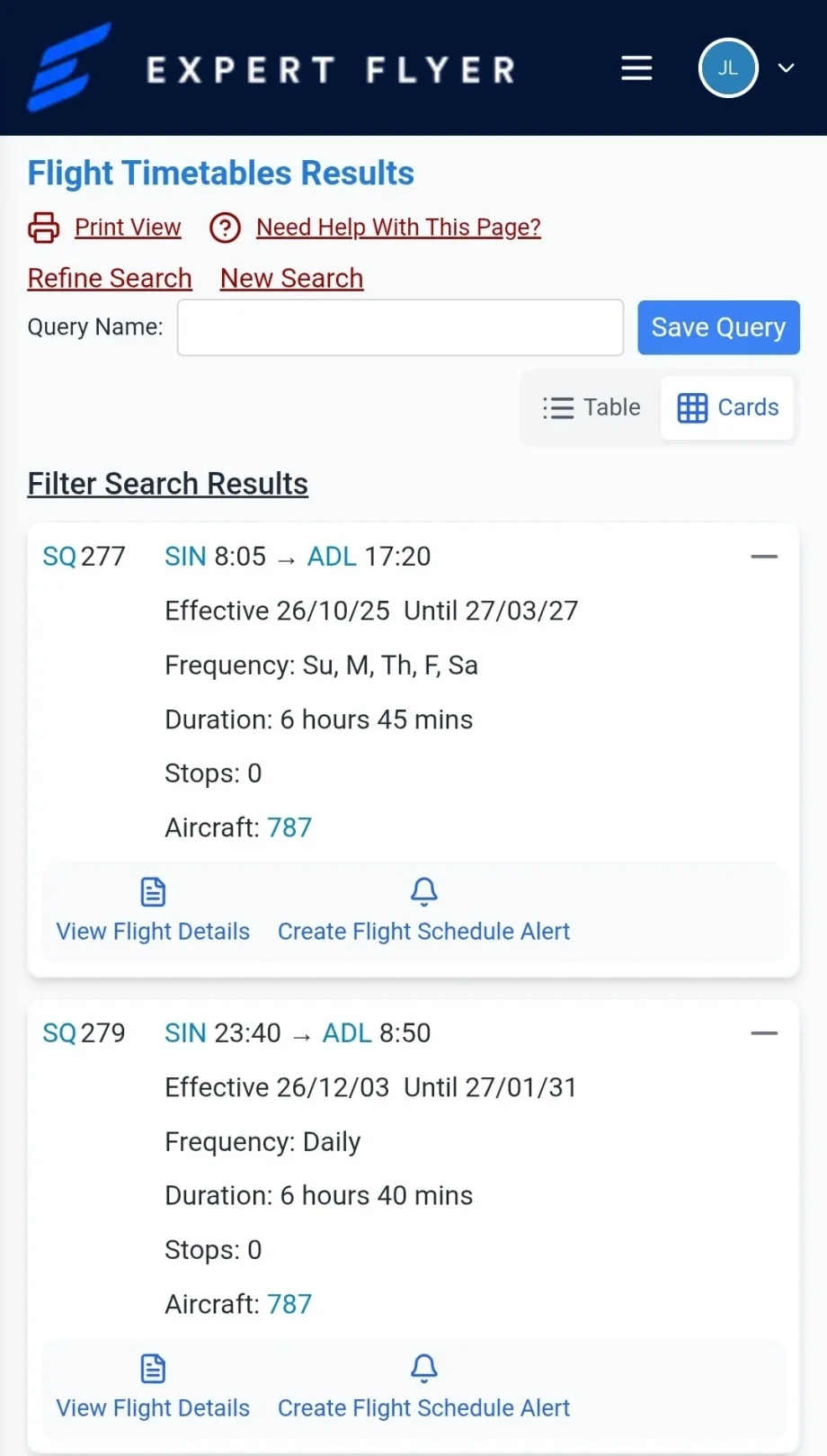Image resolution: width=827 pixels, height=1456 pixels.
Task: Click the View Flight Details icon for SQ 277
Action: click(x=152, y=891)
